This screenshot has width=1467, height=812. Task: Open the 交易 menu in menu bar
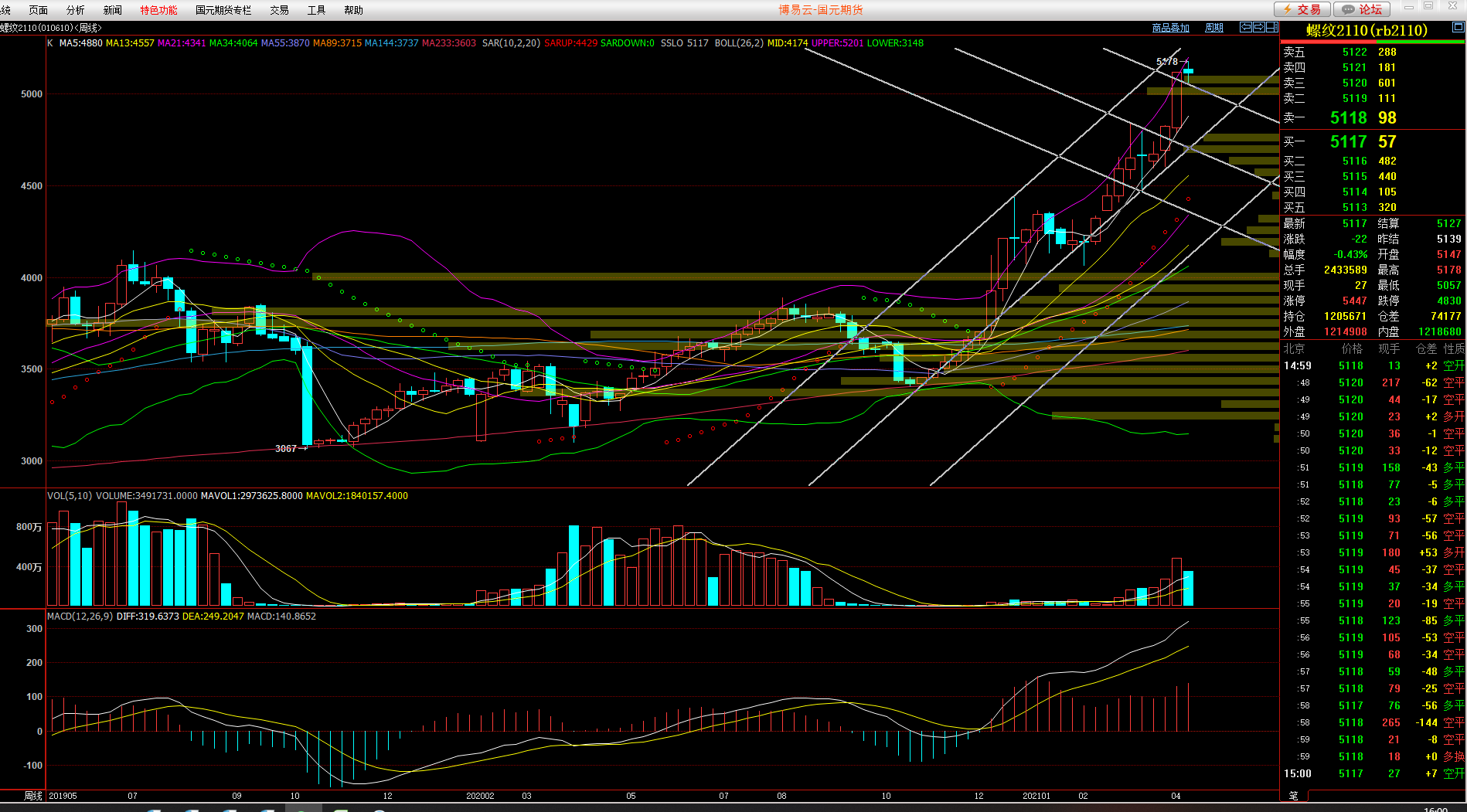pos(279,10)
